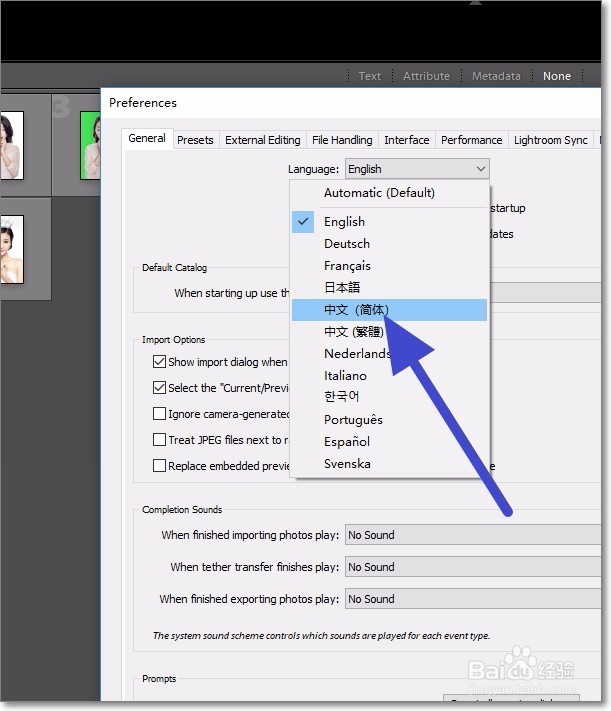Select the portrait thumbnail wearing a tiara
Screen dimensions: 611x711
[12, 249]
